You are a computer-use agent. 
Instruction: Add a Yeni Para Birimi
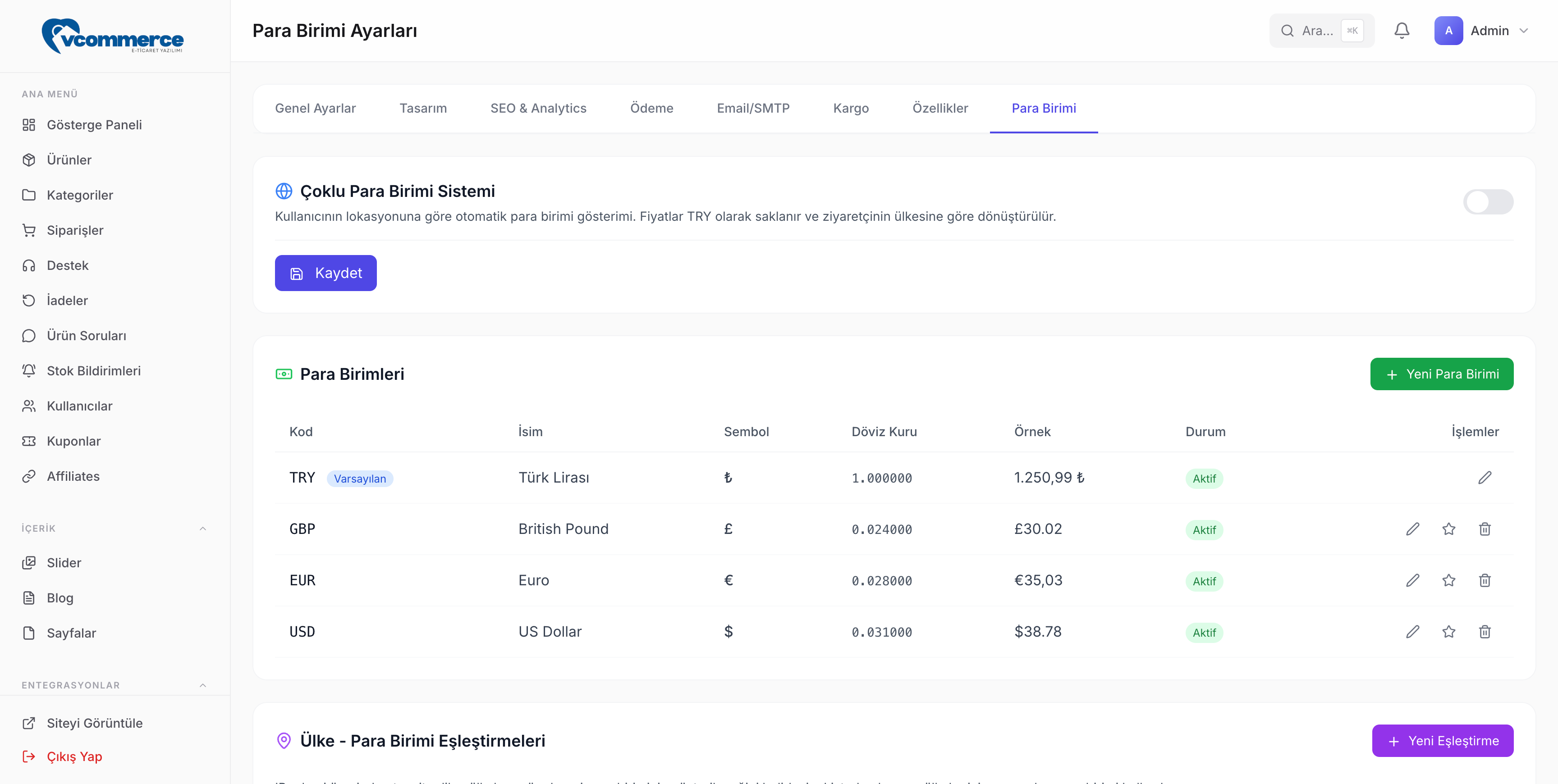click(x=1441, y=374)
